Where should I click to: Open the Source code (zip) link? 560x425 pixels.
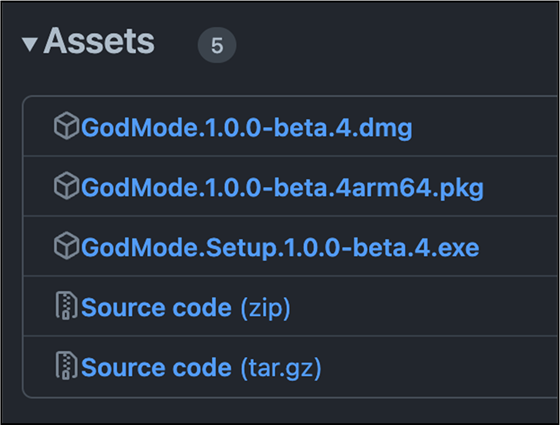click(186, 308)
